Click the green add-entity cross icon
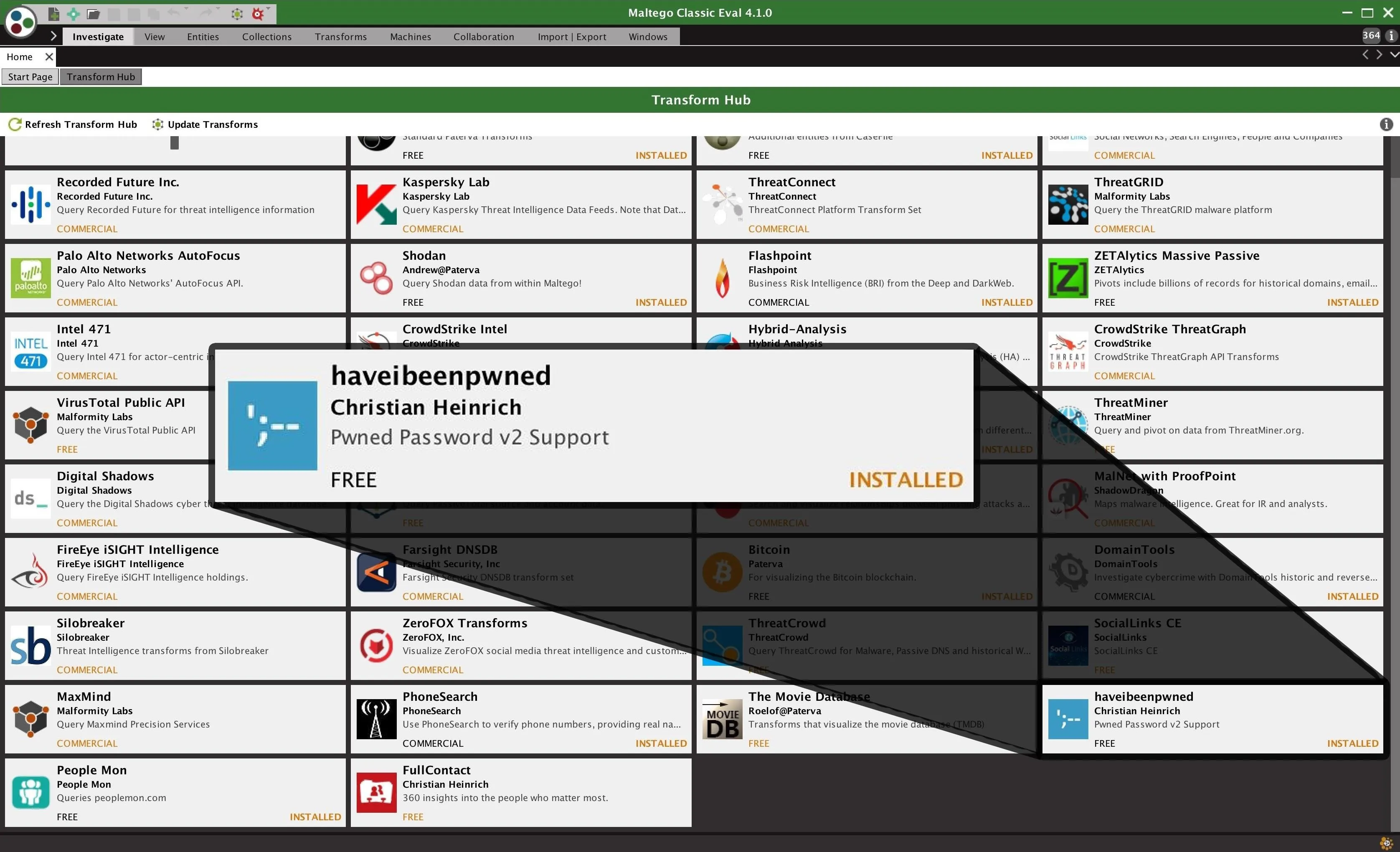Viewport: 1400px width, 852px height. 73,14
